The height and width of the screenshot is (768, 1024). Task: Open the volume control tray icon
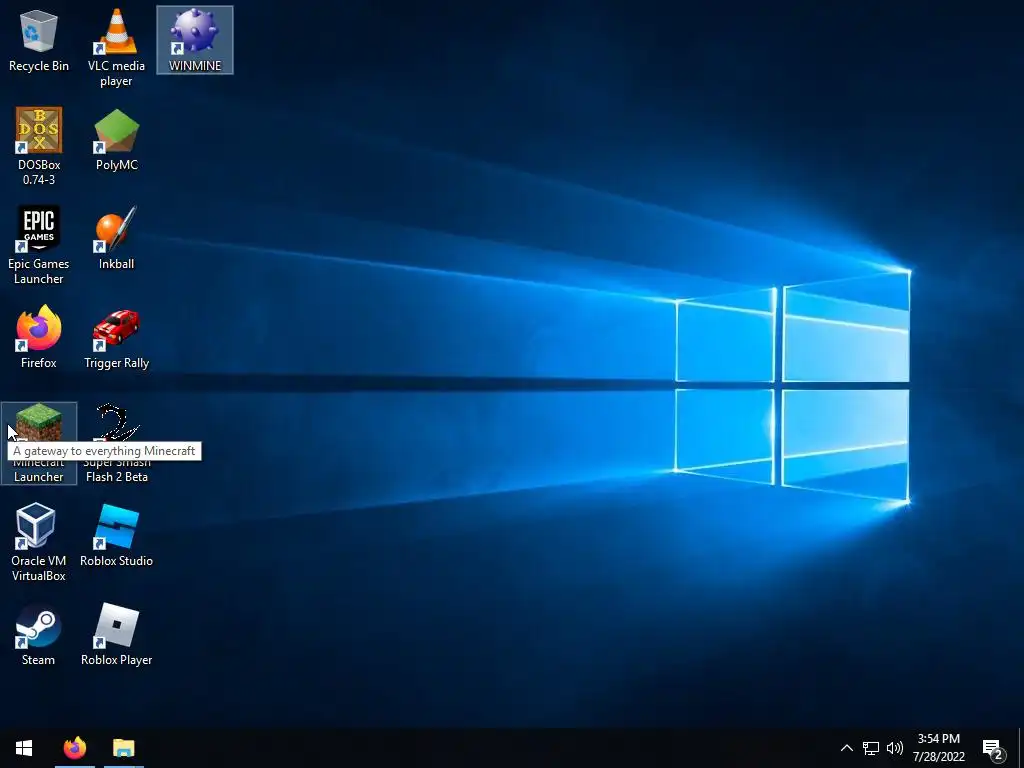pyautogui.click(x=895, y=748)
